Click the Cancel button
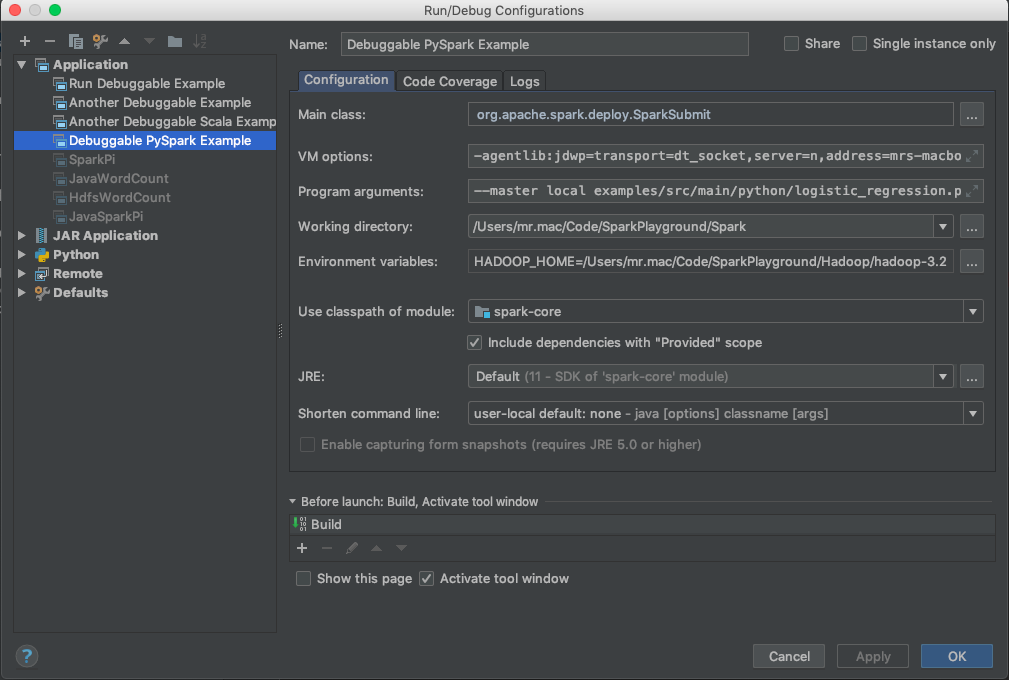 point(789,656)
